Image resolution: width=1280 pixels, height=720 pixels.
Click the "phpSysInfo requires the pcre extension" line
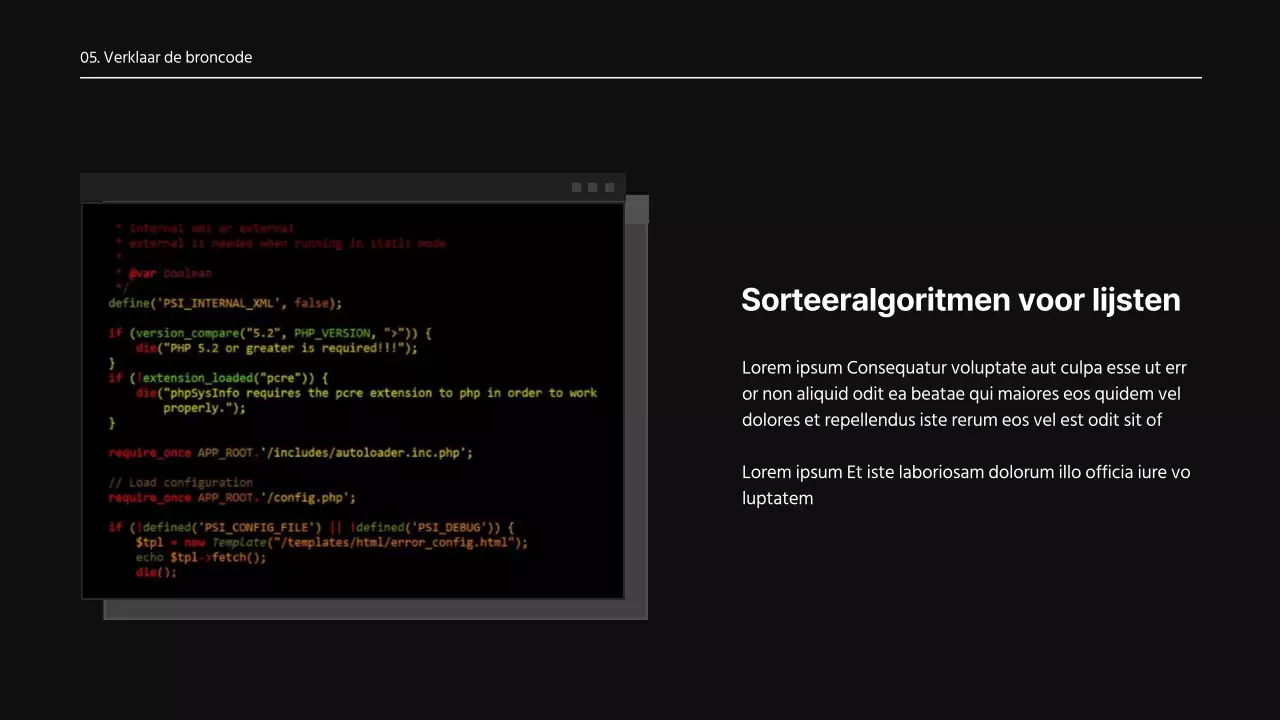coord(366,393)
